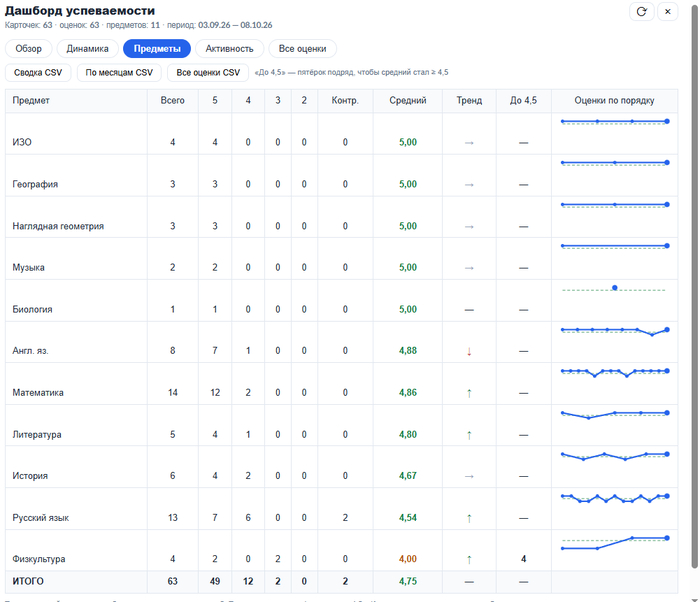Click the flat trend arrow for История

coord(469,477)
